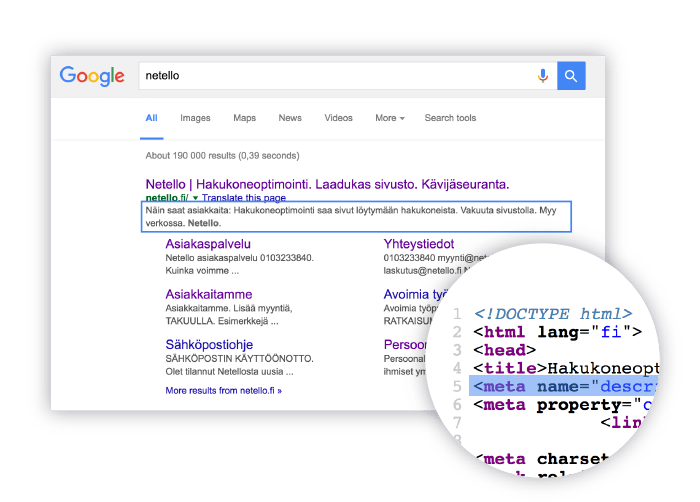Click the <title>Hakukoneopt code line
Screen dimensions: 700x502
pyautogui.click(x=566, y=368)
